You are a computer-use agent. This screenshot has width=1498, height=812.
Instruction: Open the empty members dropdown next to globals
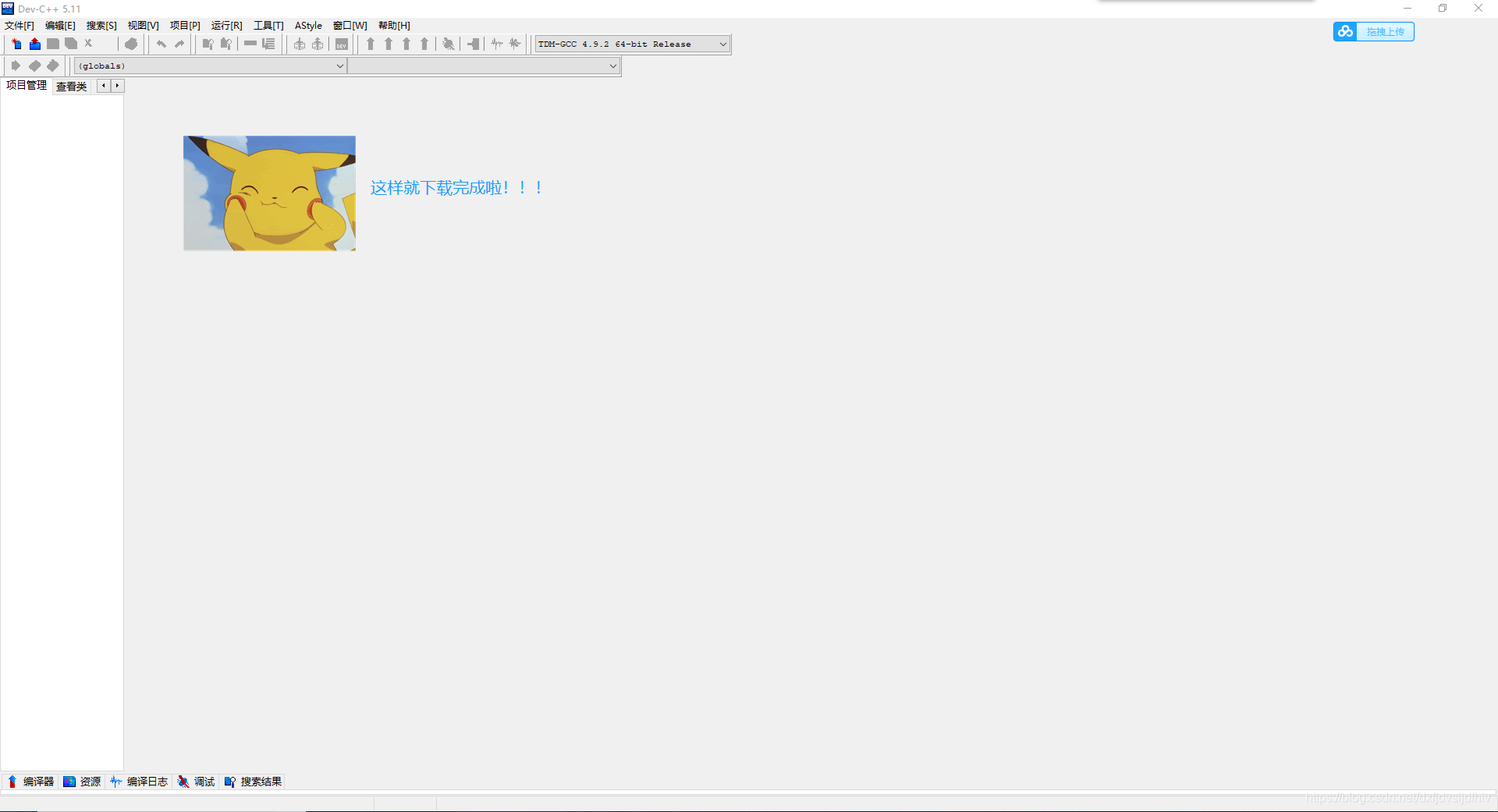pyautogui.click(x=484, y=66)
